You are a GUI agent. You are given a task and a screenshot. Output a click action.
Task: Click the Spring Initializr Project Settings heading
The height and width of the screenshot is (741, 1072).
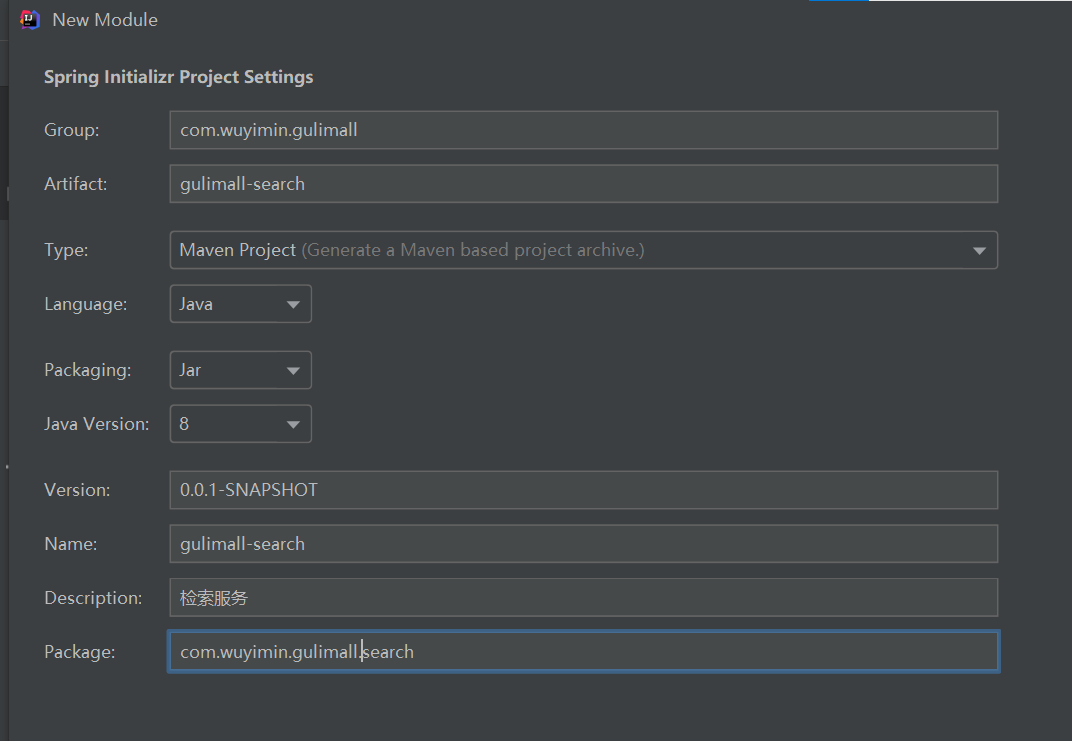click(x=178, y=77)
